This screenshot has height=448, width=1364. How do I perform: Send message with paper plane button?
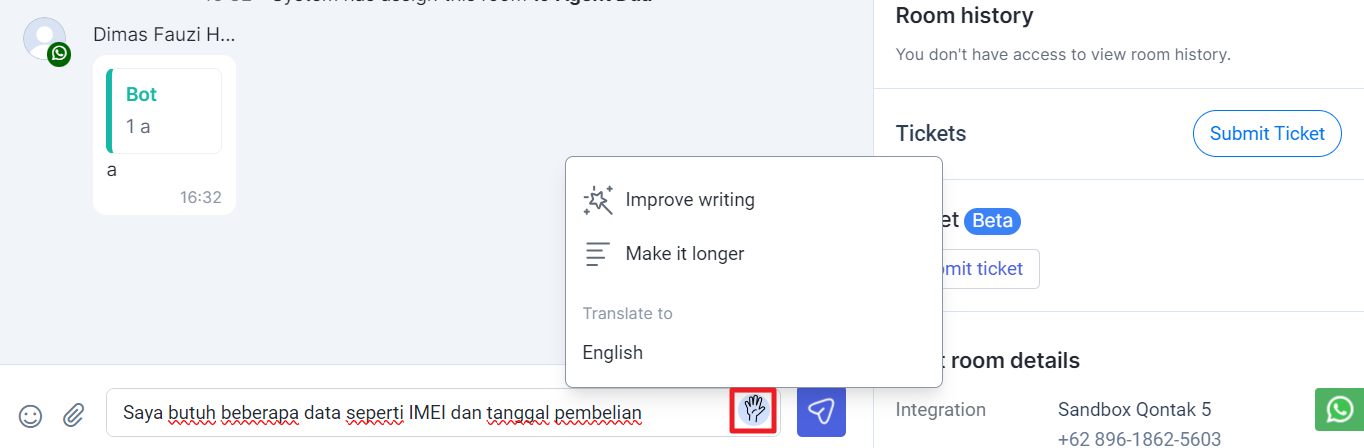(821, 411)
